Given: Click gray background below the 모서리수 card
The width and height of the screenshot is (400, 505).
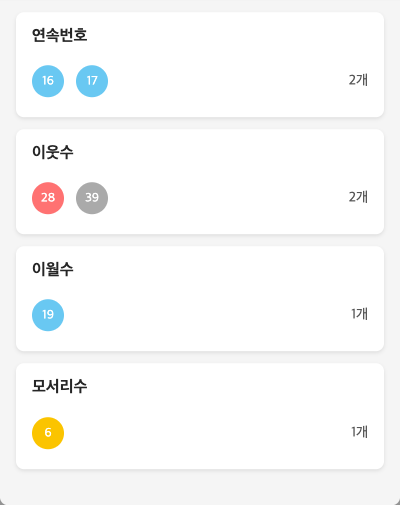Looking at the screenshot, I should point(200,487).
